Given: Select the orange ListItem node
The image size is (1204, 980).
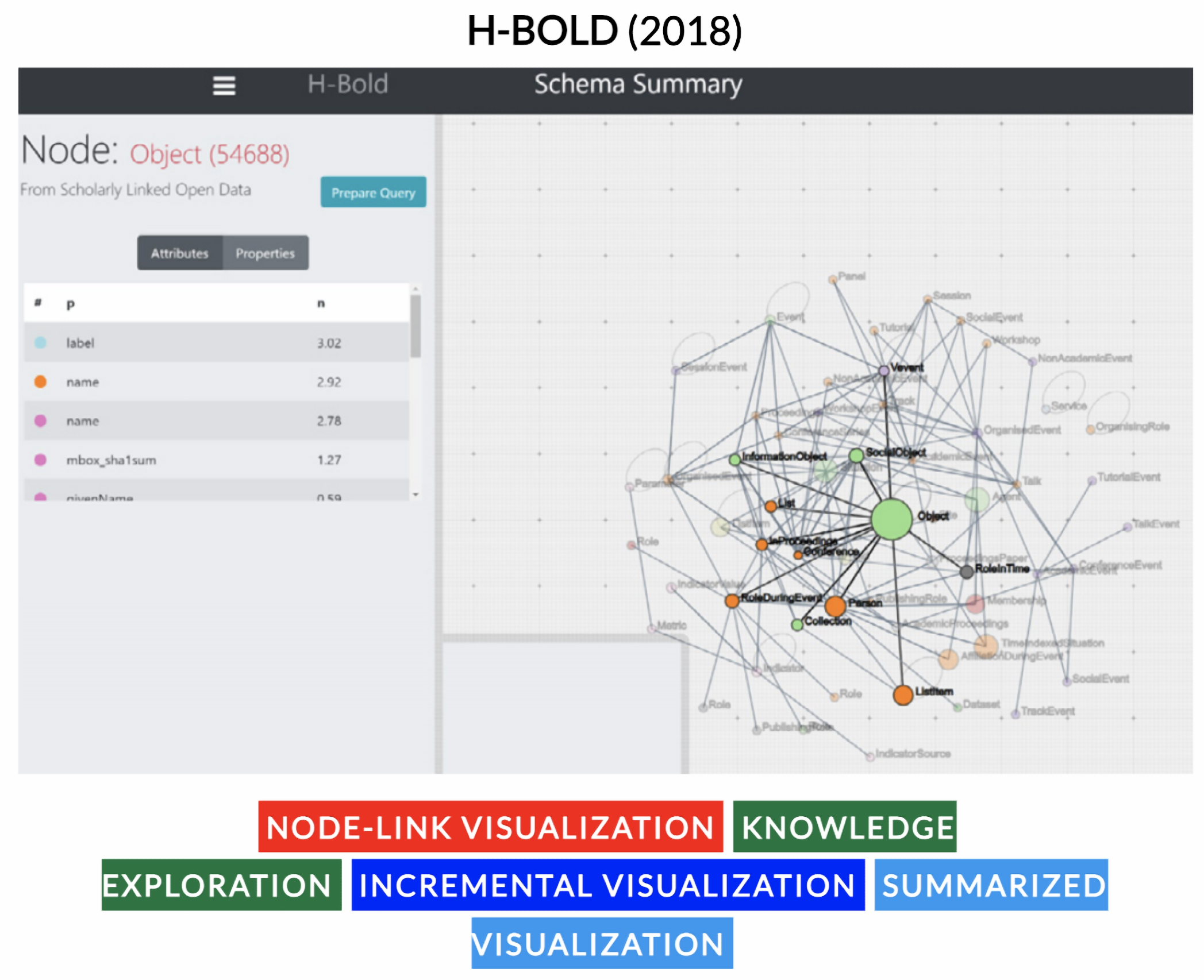Looking at the screenshot, I should coord(903,695).
